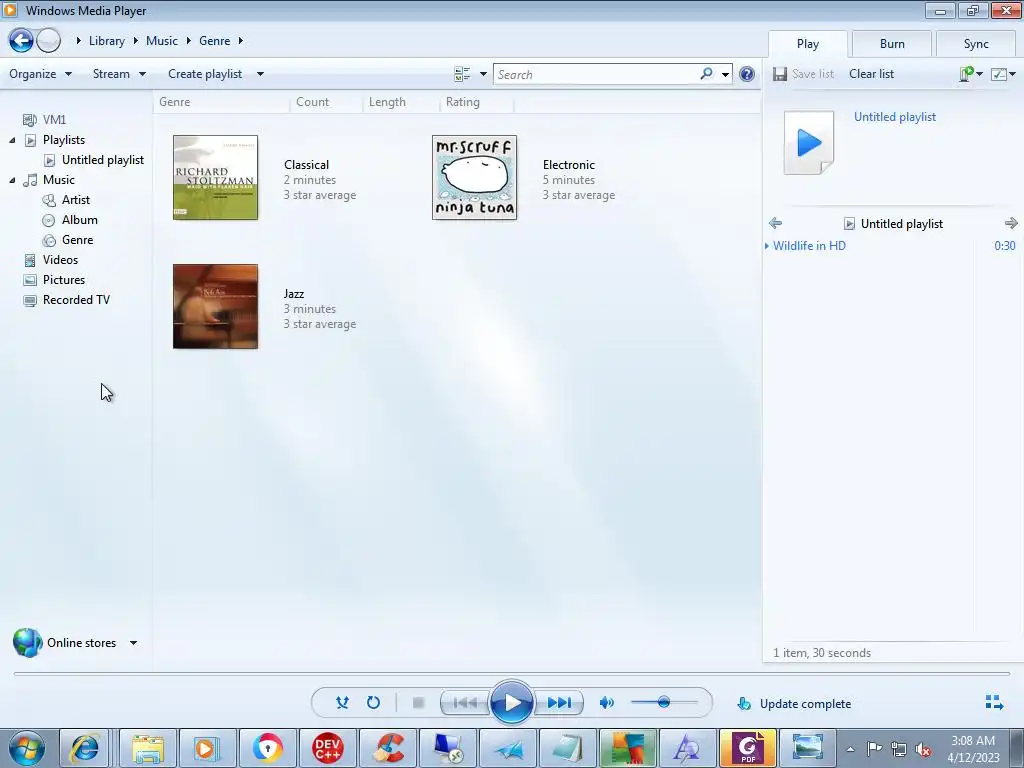This screenshot has height=768, width=1024.
Task: Mute the player volume
Action: pyautogui.click(x=607, y=703)
